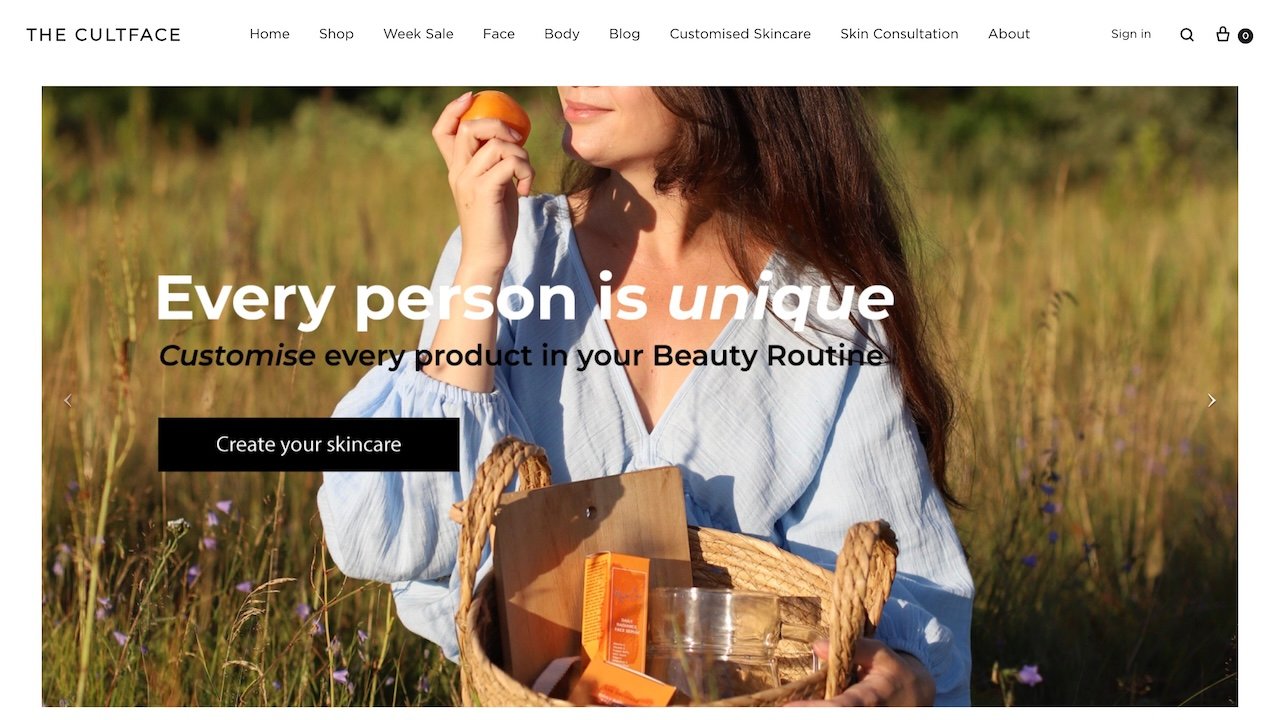Select Week Sale in navigation

tap(418, 34)
